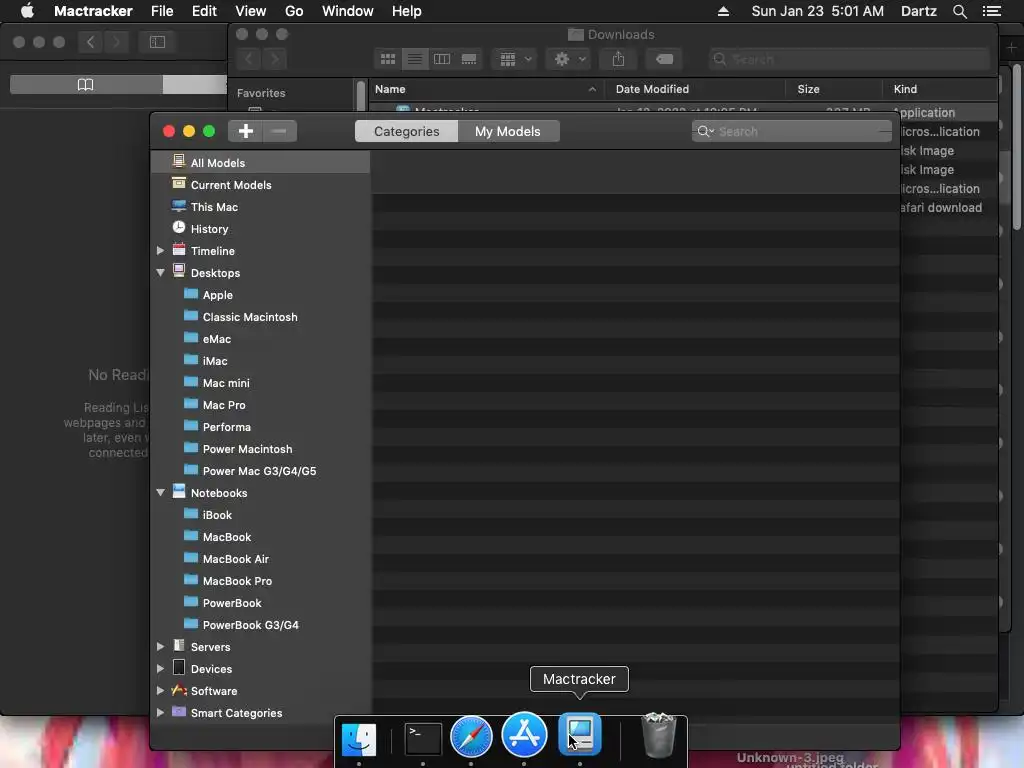The width and height of the screenshot is (1024, 768).
Task: Toggle Safari sidebar button
Action: click(157, 42)
